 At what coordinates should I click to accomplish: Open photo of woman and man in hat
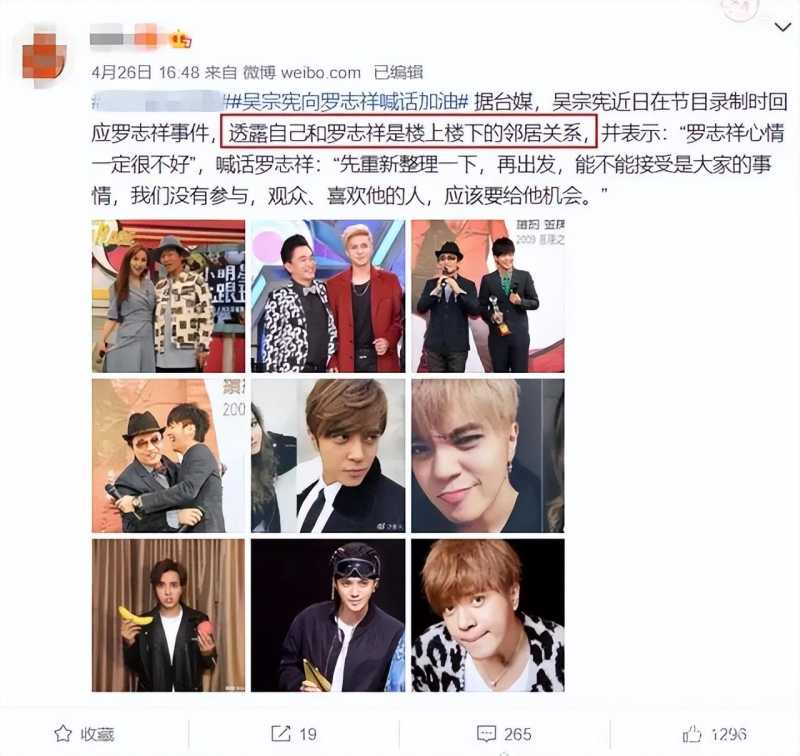tap(168, 296)
